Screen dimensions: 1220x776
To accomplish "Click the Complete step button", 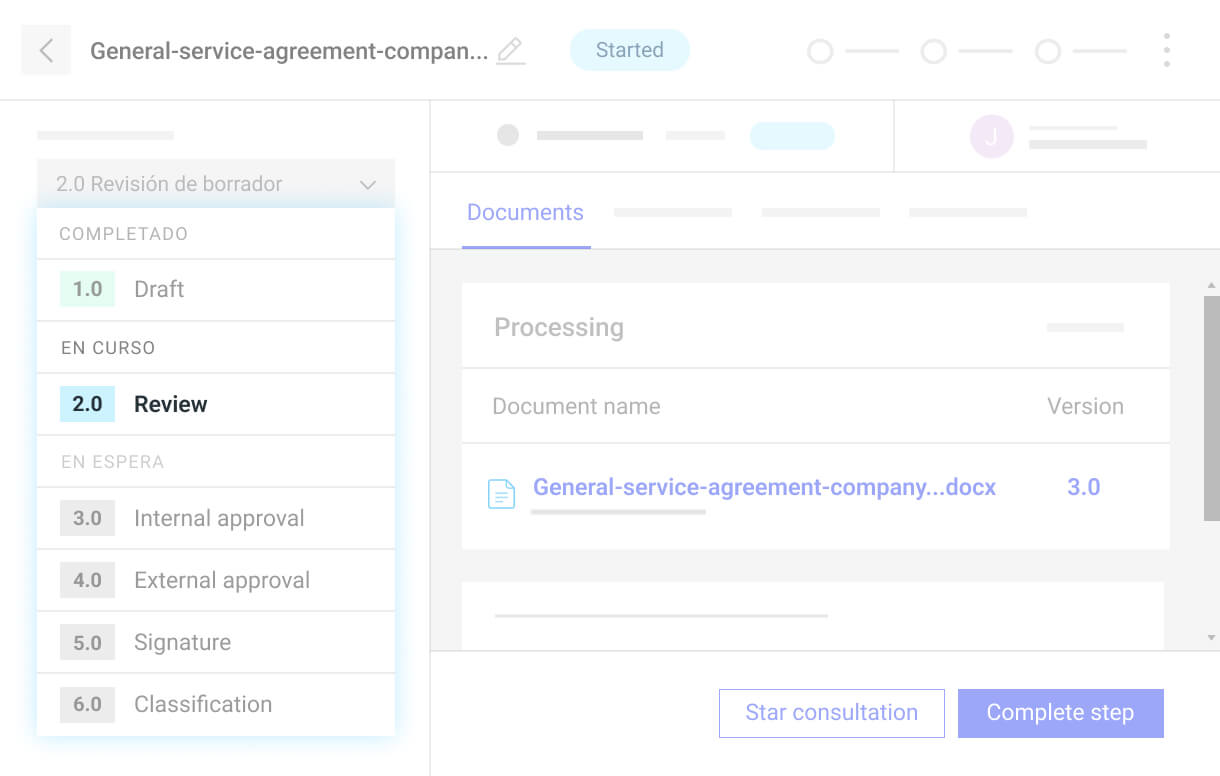I will pos(1060,713).
